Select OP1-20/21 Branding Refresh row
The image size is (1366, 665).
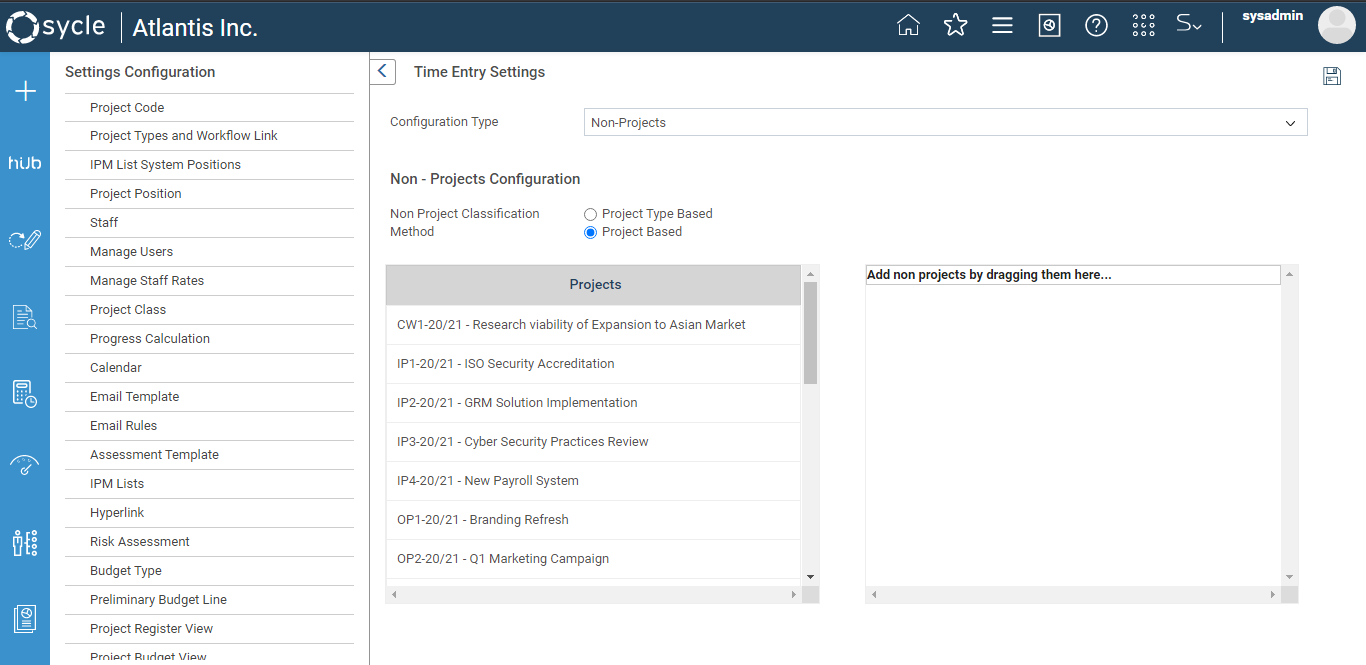tap(594, 520)
